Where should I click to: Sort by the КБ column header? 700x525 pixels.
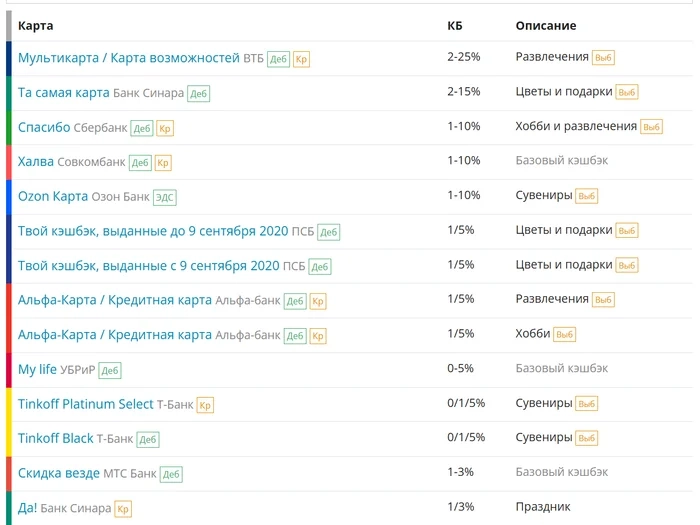point(455,25)
